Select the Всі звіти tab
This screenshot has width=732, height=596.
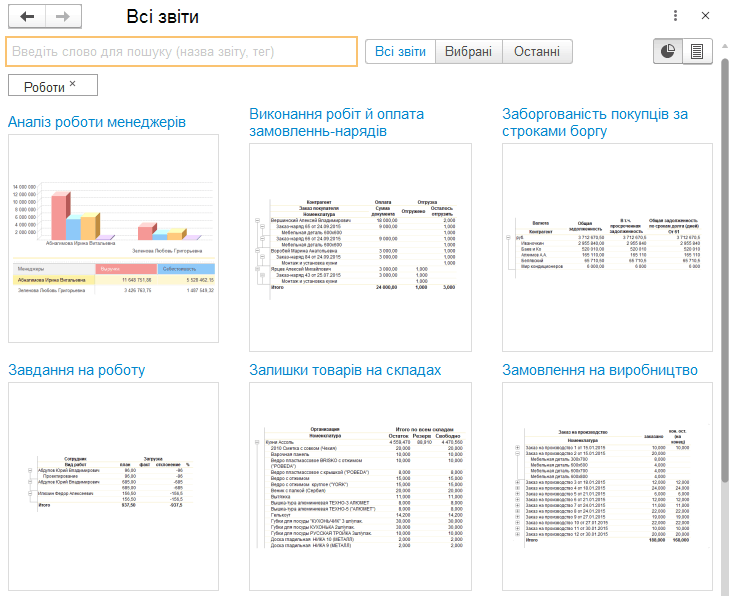[401, 51]
